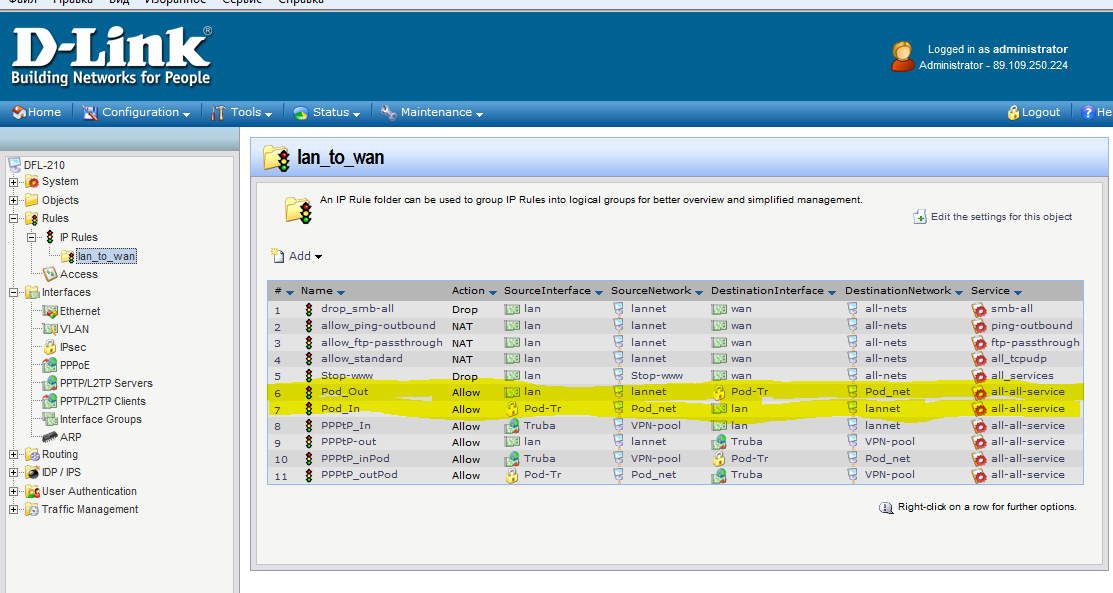This screenshot has width=1113, height=593.
Task: Expand the Objects tree node
Action: [13, 200]
